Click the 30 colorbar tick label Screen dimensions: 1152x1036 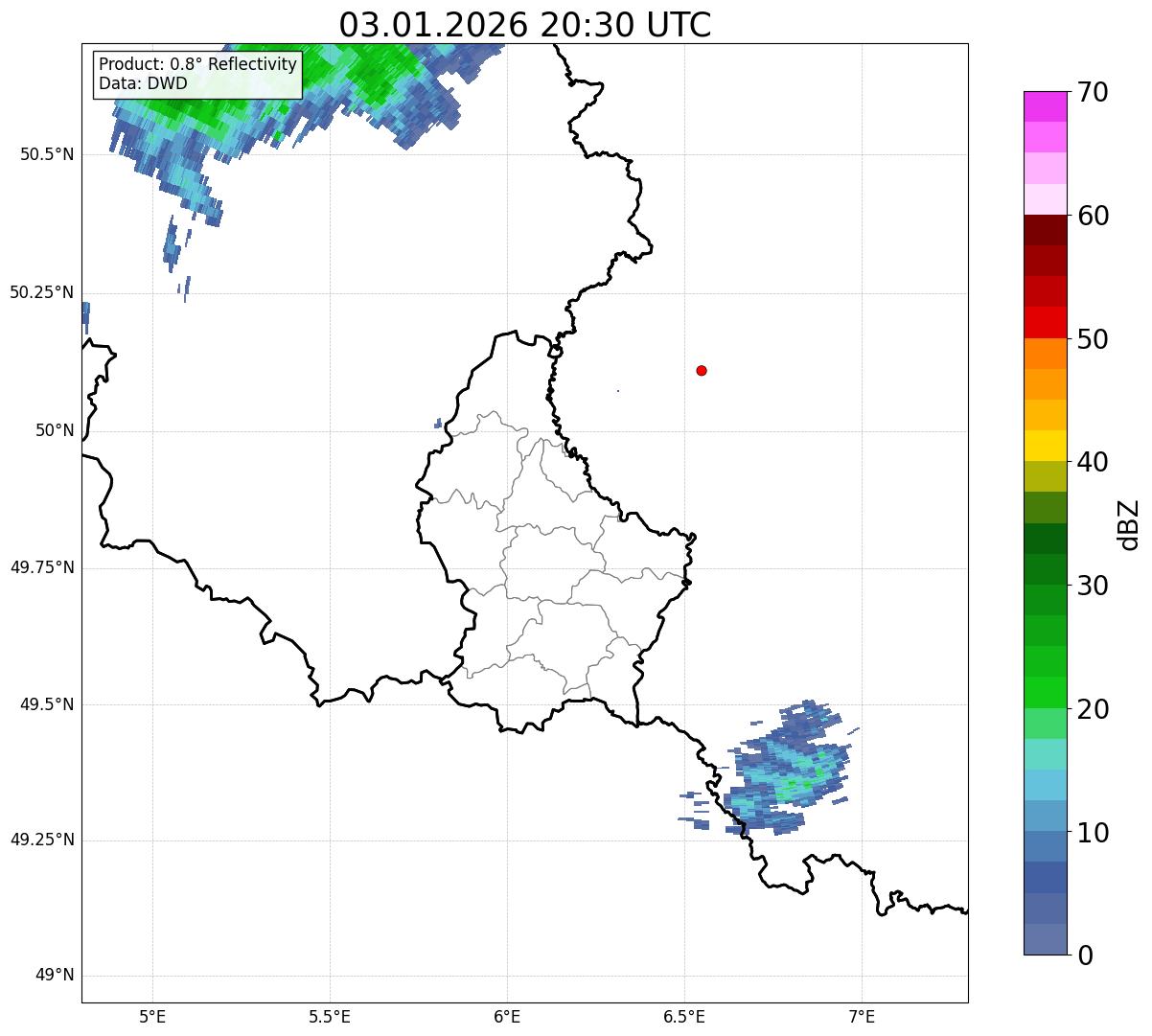tap(1093, 586)
